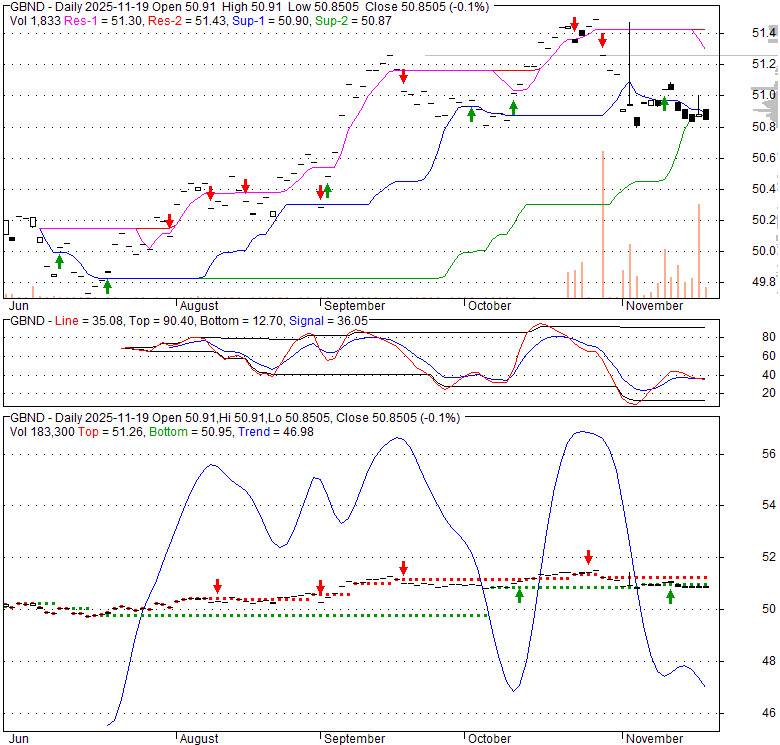Click the Signal = 36.05 legend text
Screen dimensions: 780x745
tap(329, 321)
